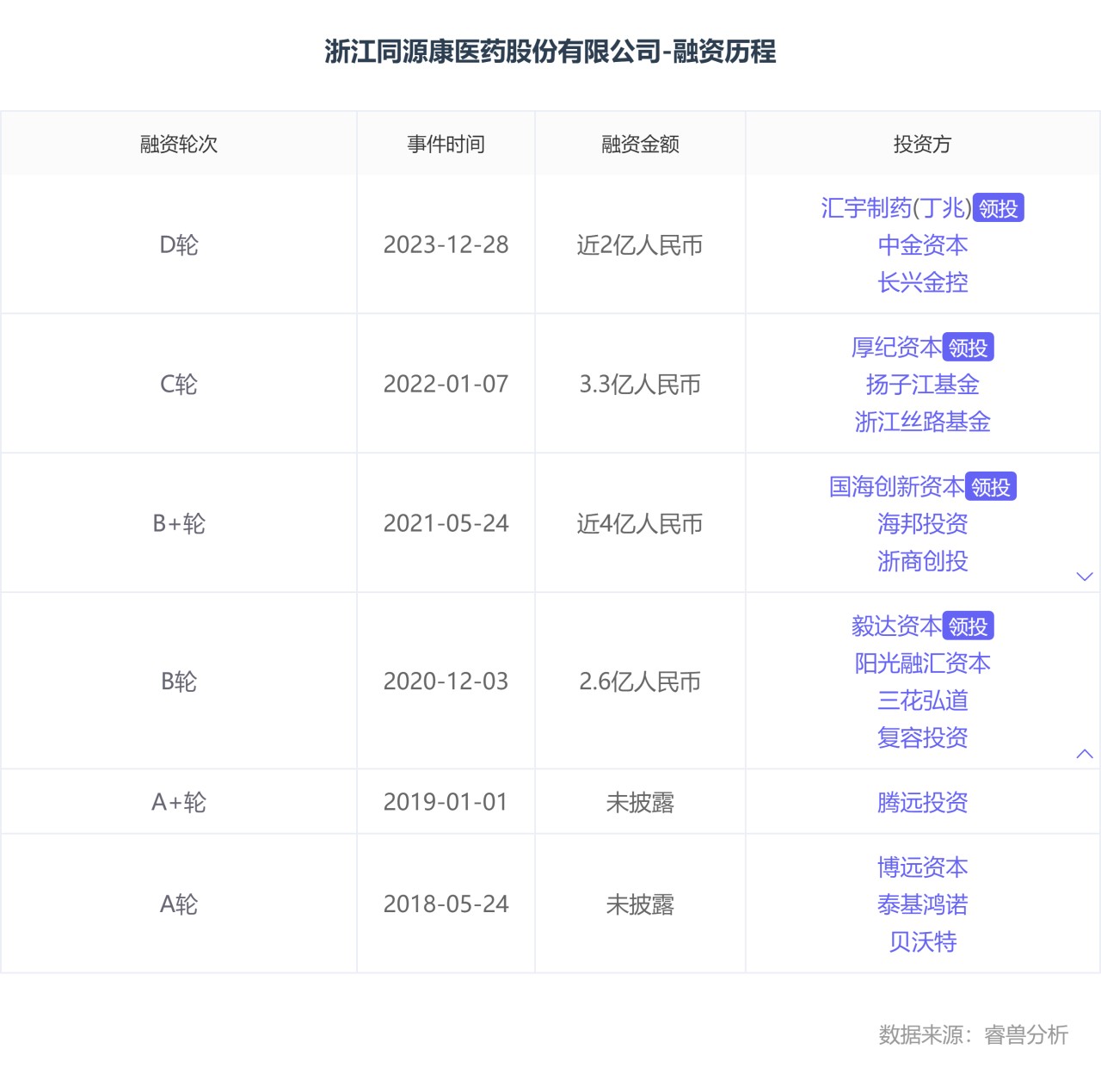Viewport: 1101px width, 1092px height.
Task: Open investor 中金资本 link
Action: 922,245
